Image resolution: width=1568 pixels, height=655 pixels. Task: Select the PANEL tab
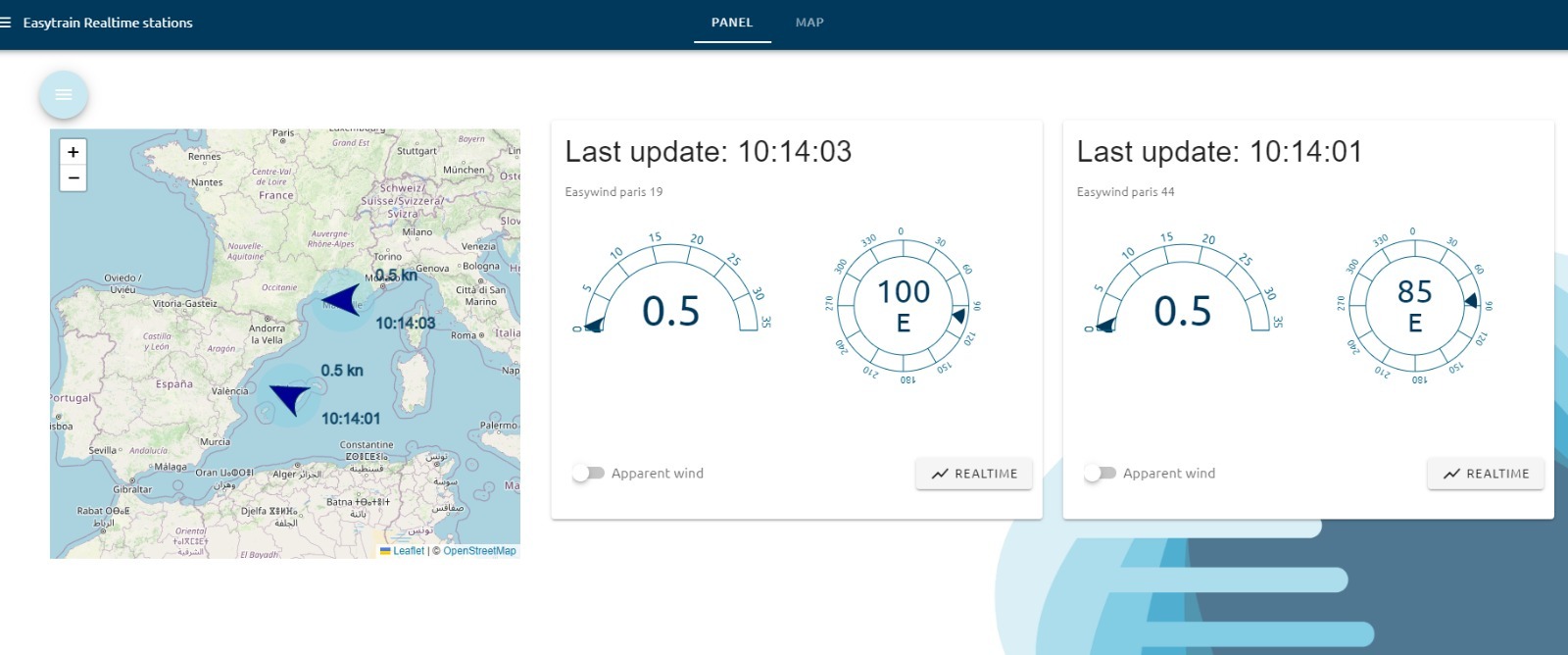coord(732,23)
